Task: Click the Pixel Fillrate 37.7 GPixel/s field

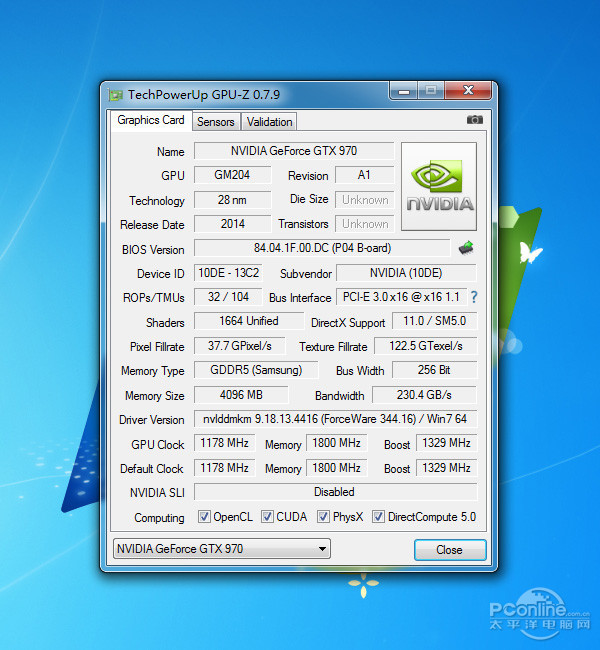Action: pyautogui.click(x=240, y=346)
